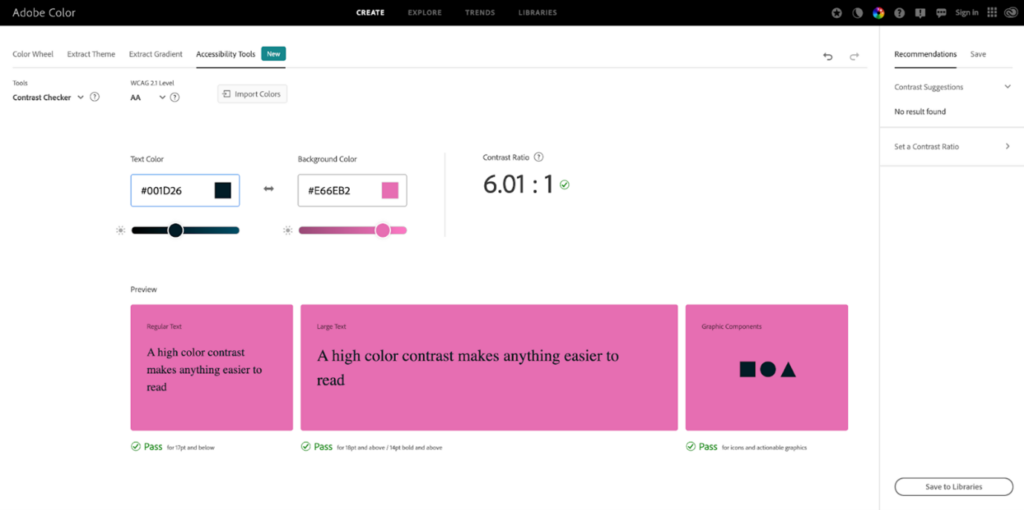Open the rainbow color wheel icon
Screen dimensions: 1024x510
(878, 12)
